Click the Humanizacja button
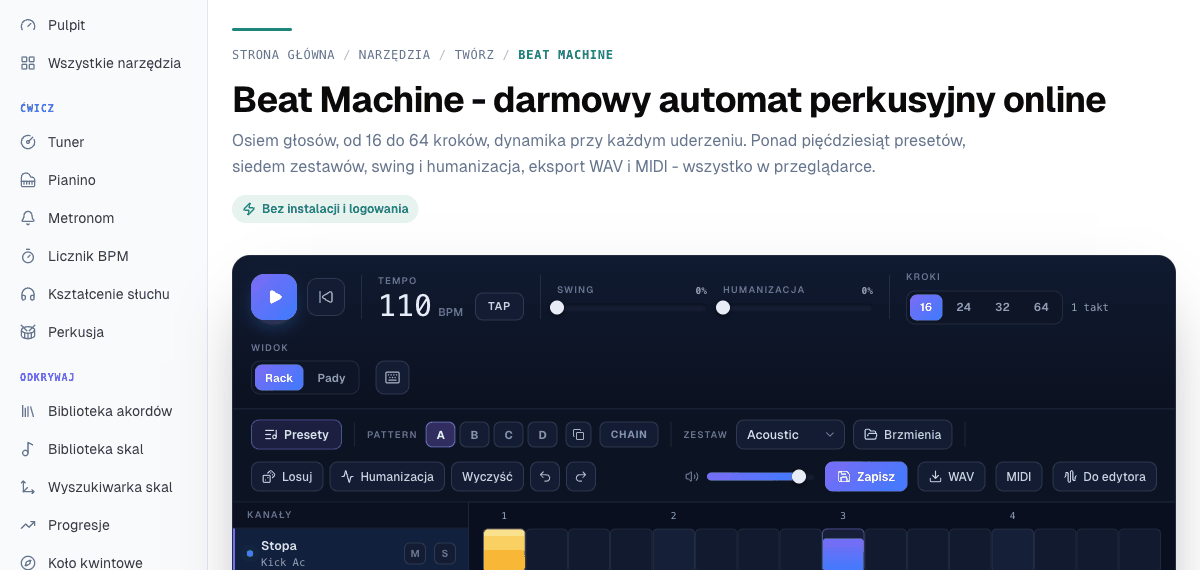This screenshot has height=570, width=1200. (x=387, y=476)
